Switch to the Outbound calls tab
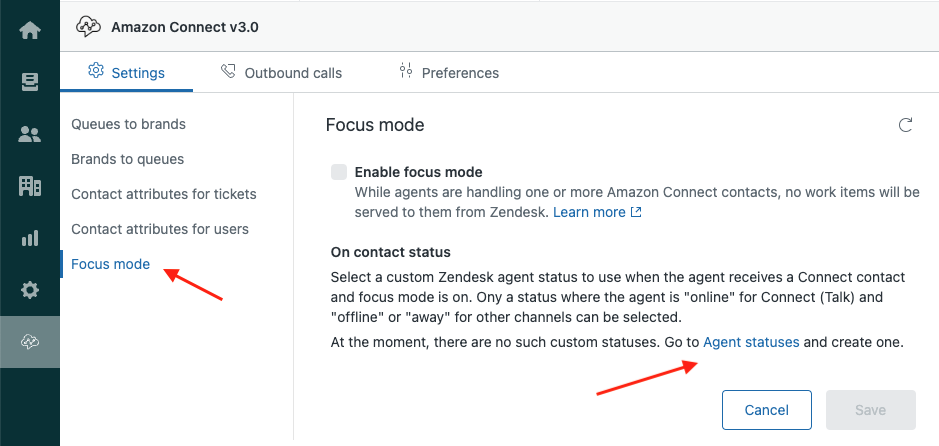 pyautogui.click(x=281, y=72)
